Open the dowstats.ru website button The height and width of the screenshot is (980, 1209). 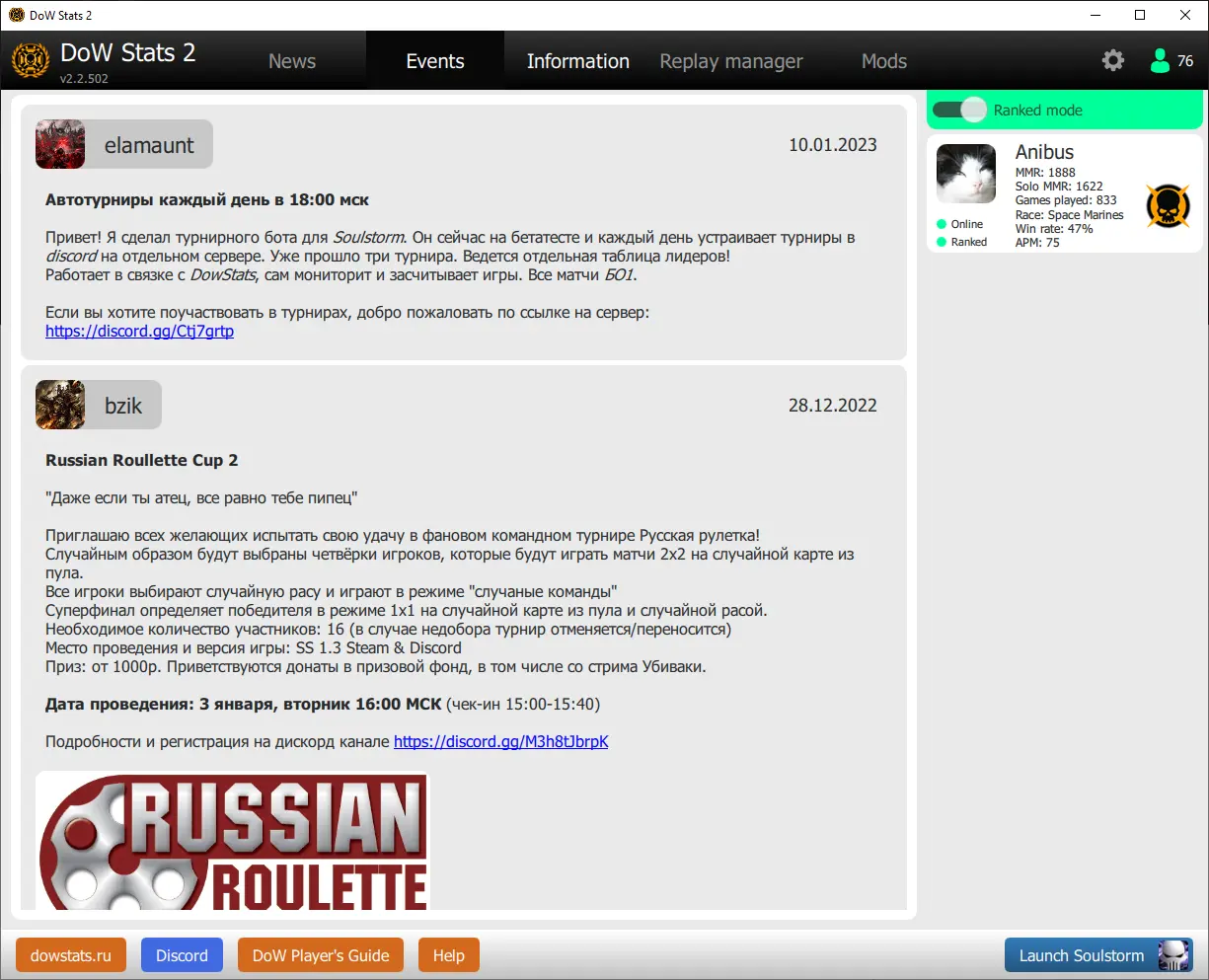click(71, 955)
